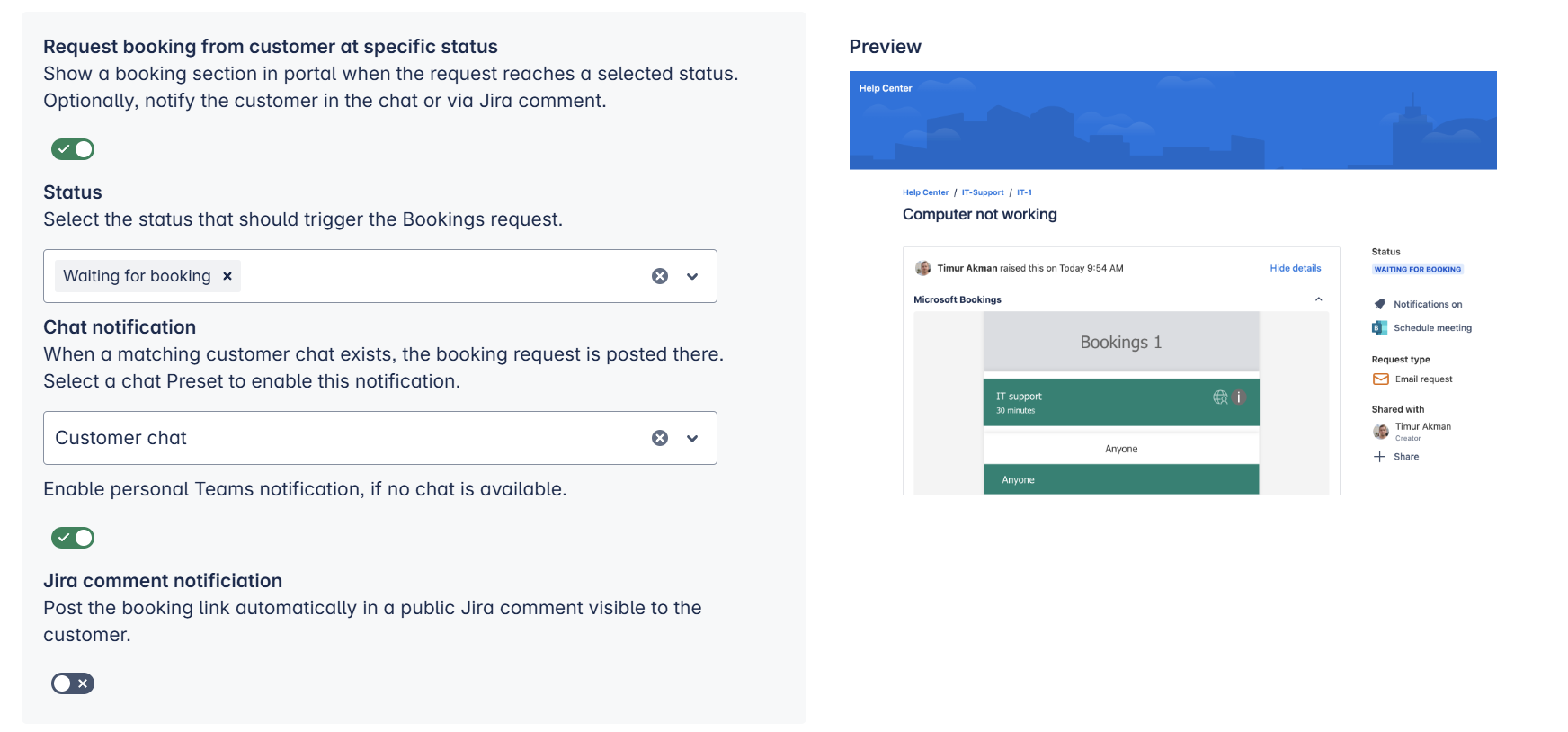Go to the IT-Support breadcrumb
1568x732 pixels.
[983, 192]
